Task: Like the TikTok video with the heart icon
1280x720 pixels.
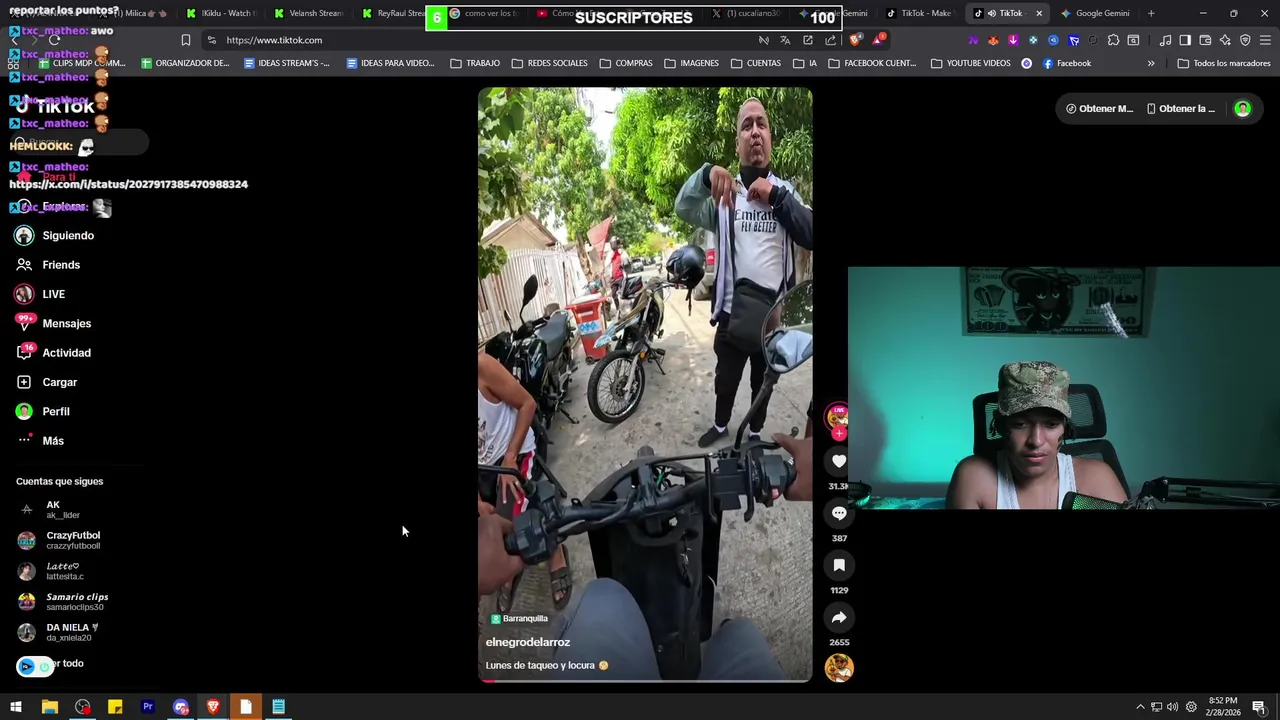Action: pos(839,461)
